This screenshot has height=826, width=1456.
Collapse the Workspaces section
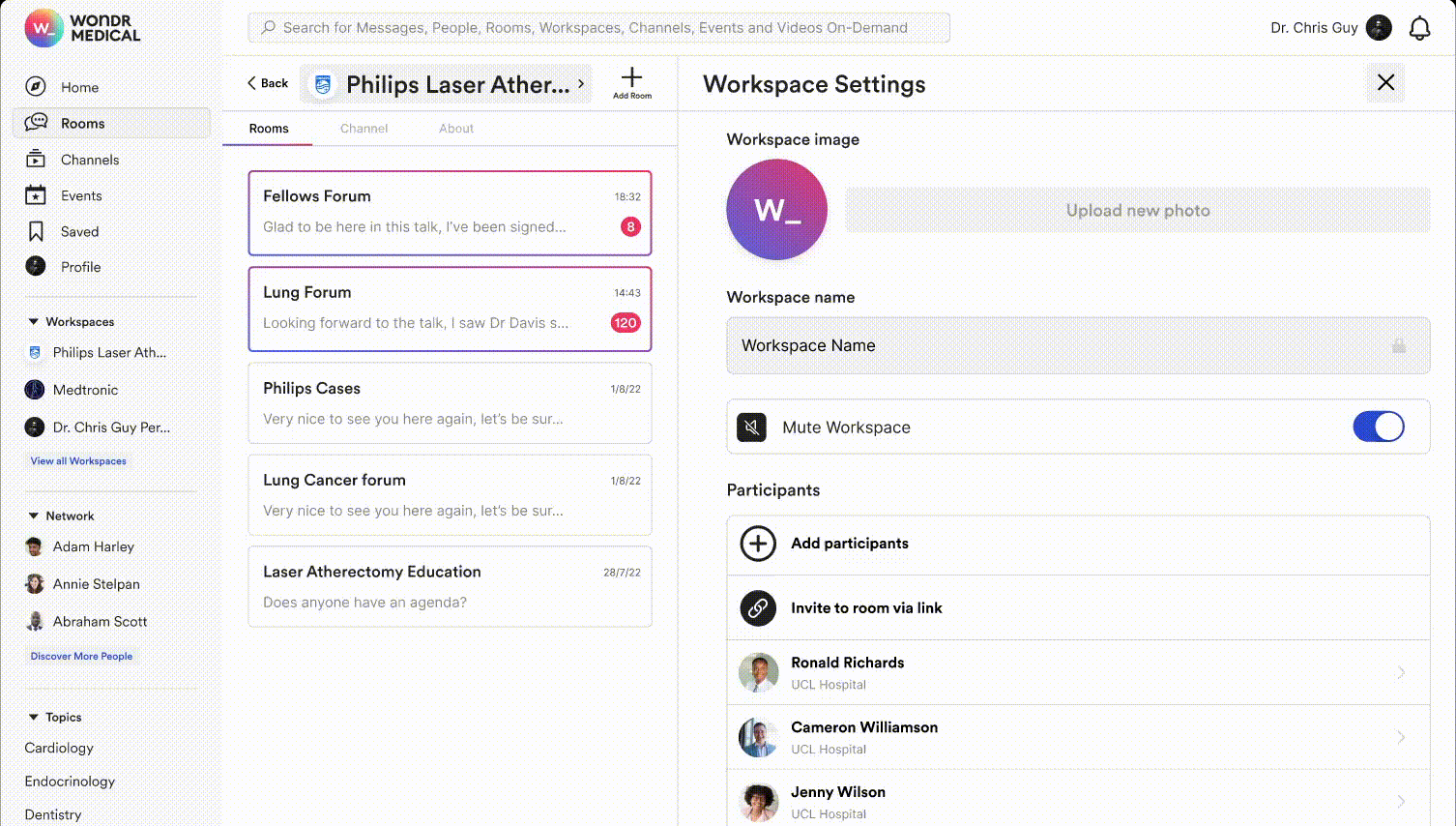pyautogui.click(x=34, y=322)
